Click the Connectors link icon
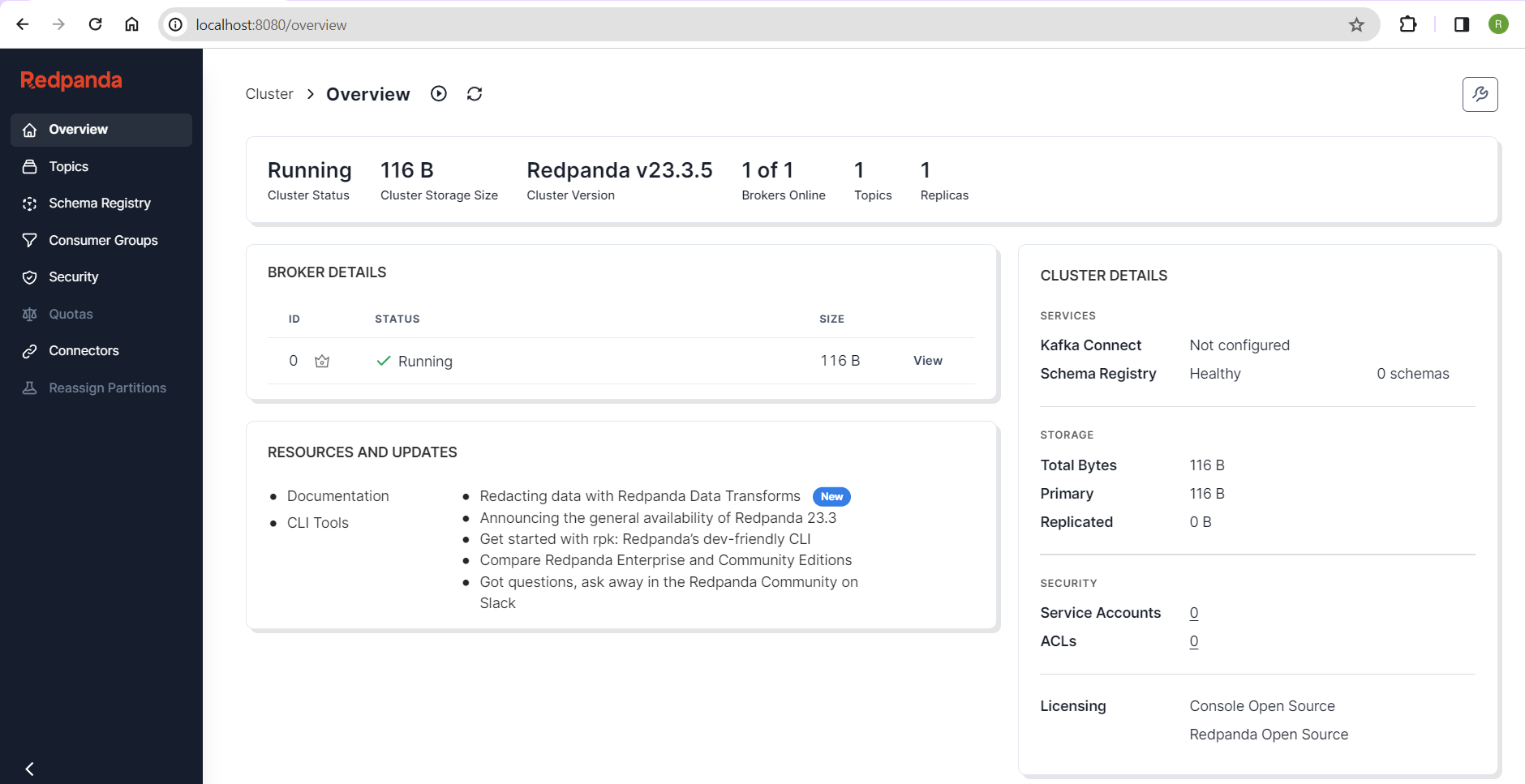Viewport: 1525px width, 784px height. coord(30,351)
